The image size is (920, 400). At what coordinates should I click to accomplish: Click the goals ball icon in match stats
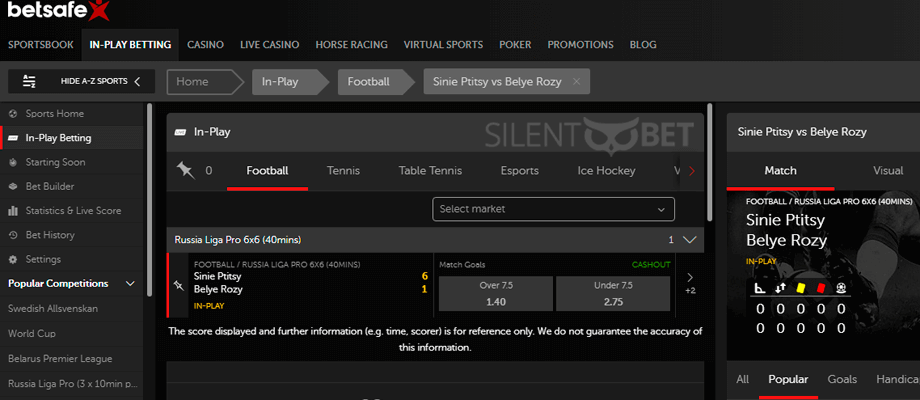click(841, 288)
